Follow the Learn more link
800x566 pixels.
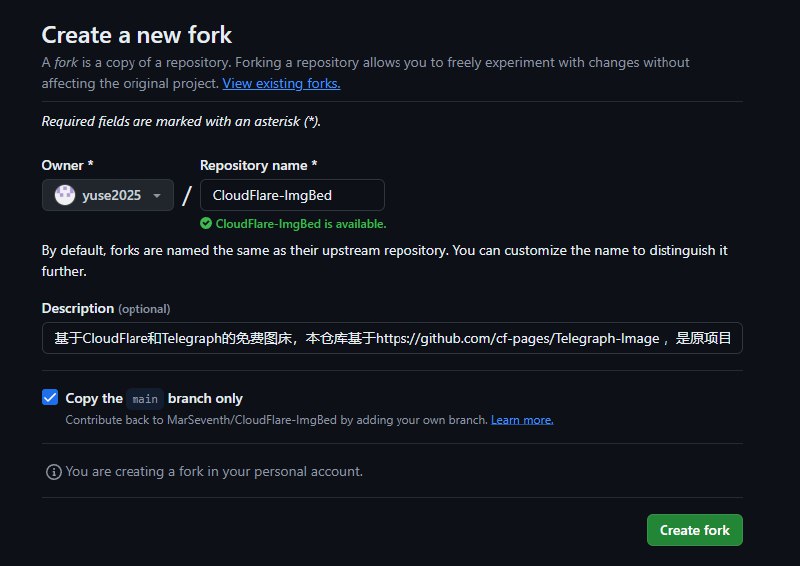click(x=522, y=420)
